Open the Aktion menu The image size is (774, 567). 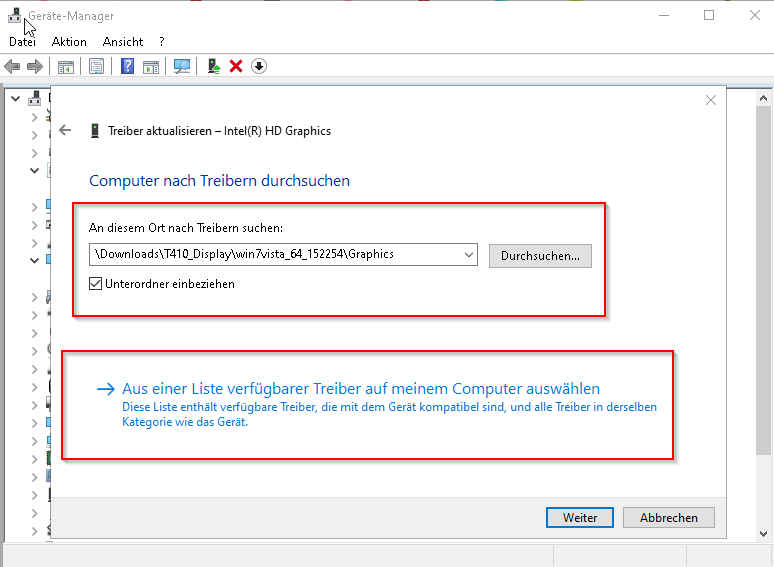pos(69,42)
